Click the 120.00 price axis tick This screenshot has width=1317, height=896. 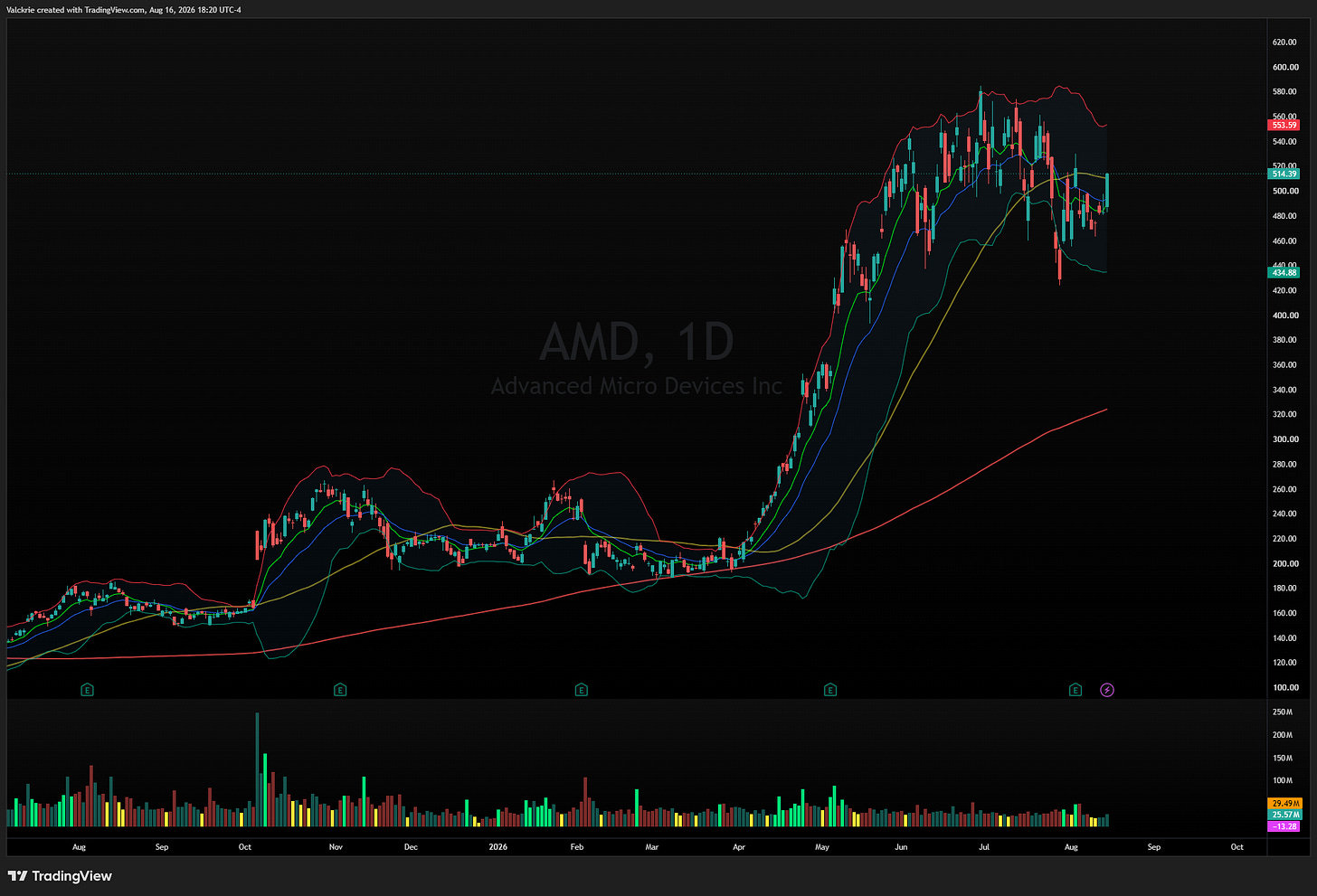click(x=1285, y=663)
